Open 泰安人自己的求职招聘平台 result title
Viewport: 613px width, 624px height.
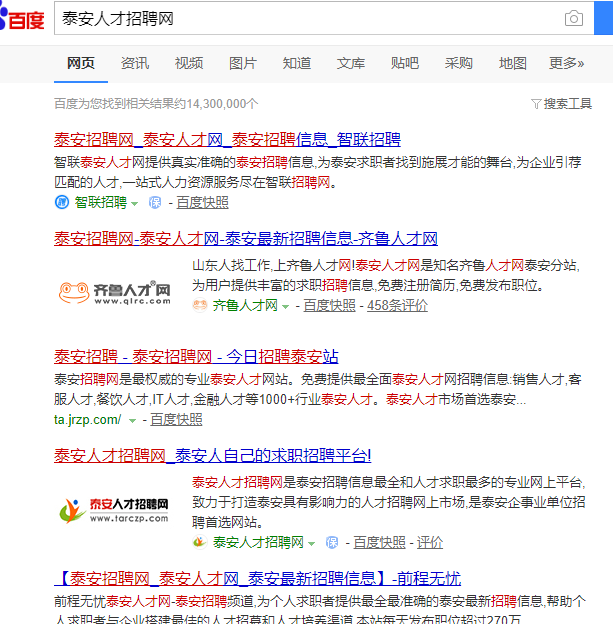click(x=213, y=456)
